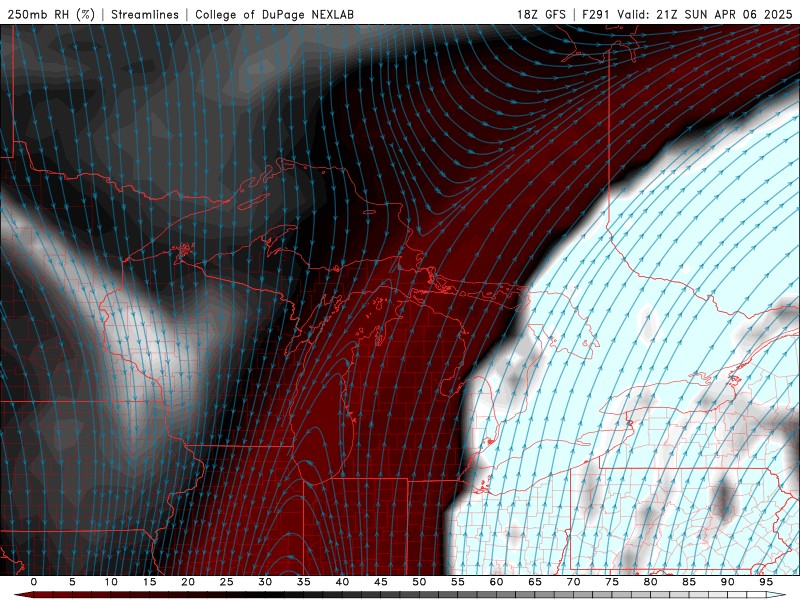Click the '90' color scale label
Screen dimensions: 800x600
pyautogui.click(x=728, y=582)
